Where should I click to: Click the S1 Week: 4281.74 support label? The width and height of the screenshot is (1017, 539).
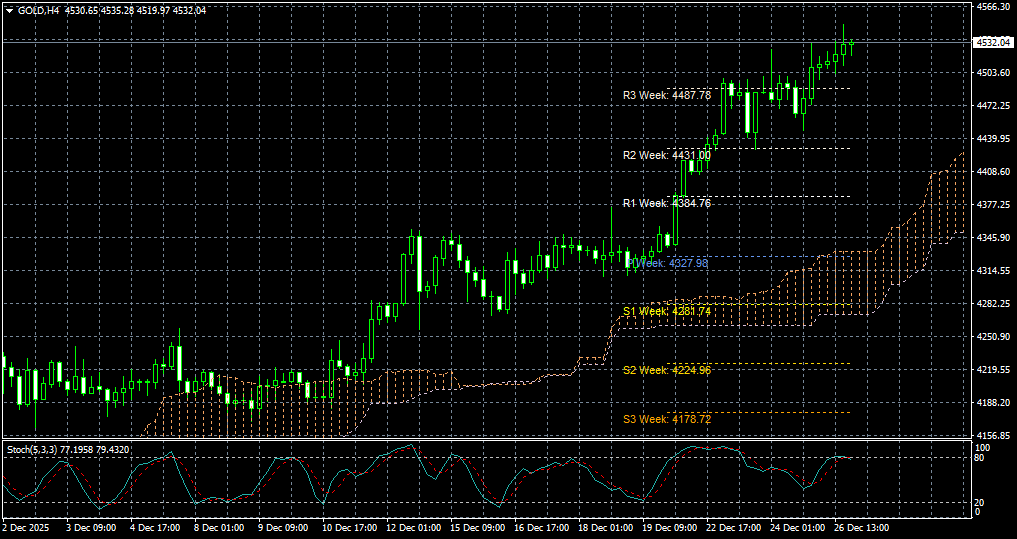[x=667, y=311]
